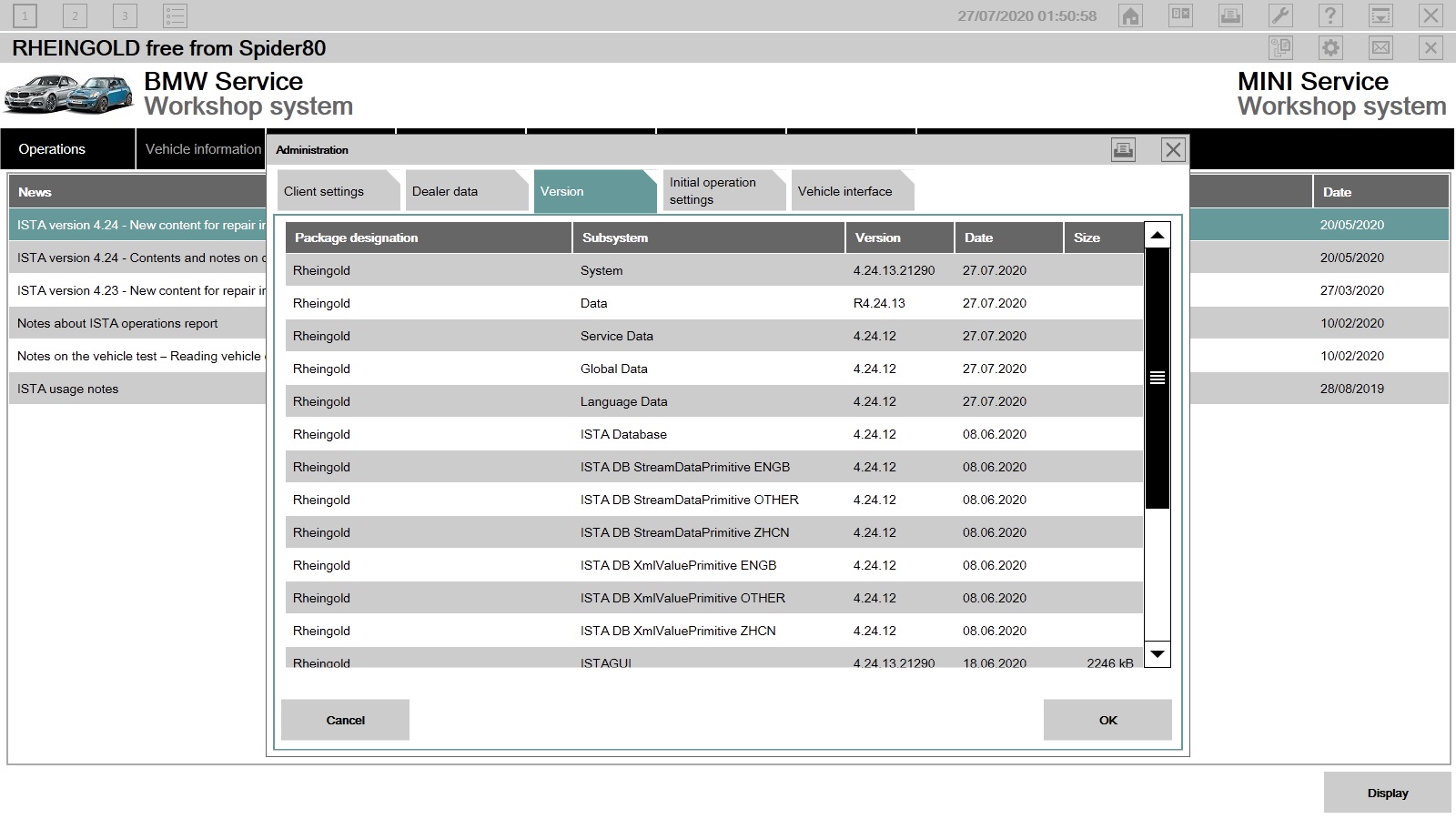Select the ISTA Database row in the package list
1456x819 pixels.
637,434
